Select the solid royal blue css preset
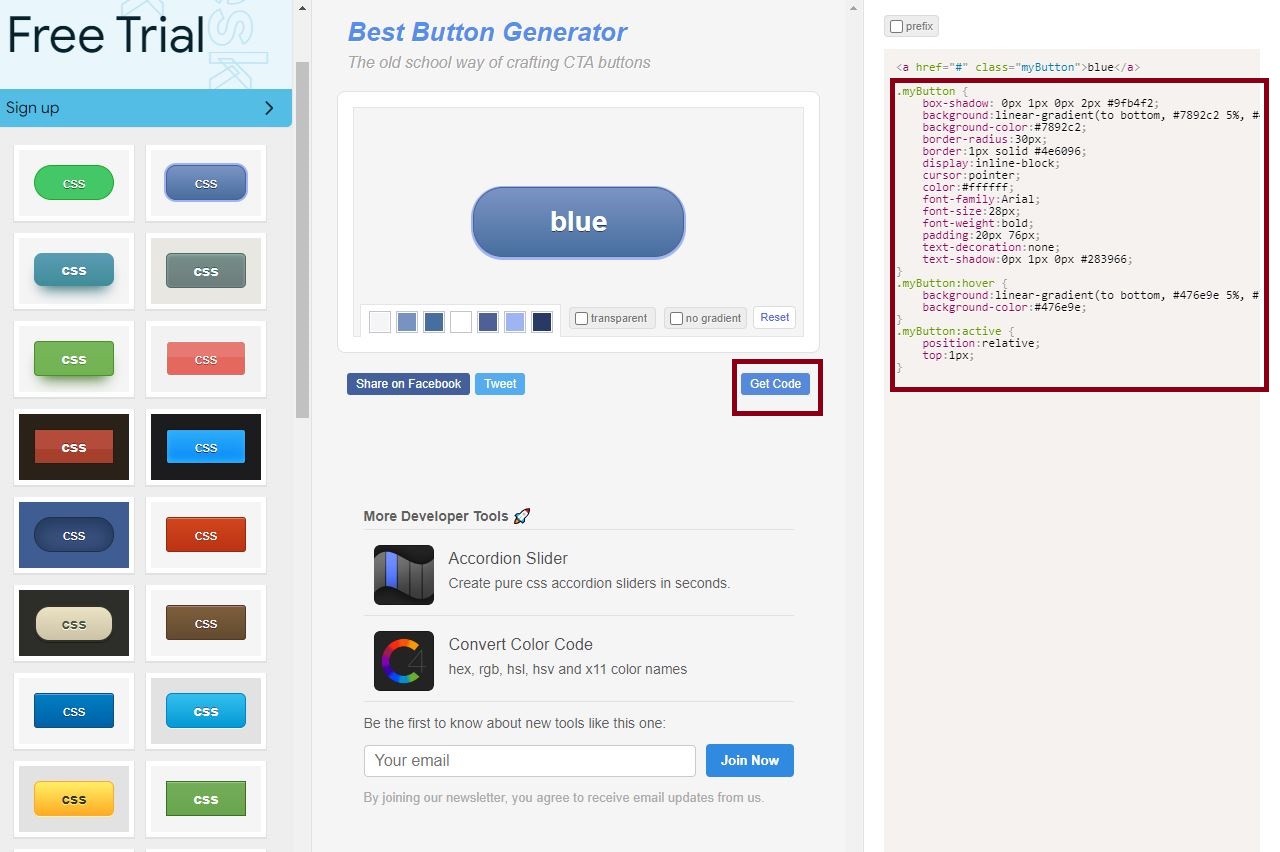Image resolution: width=1280 pixels, height=852 pixels. 74,711
